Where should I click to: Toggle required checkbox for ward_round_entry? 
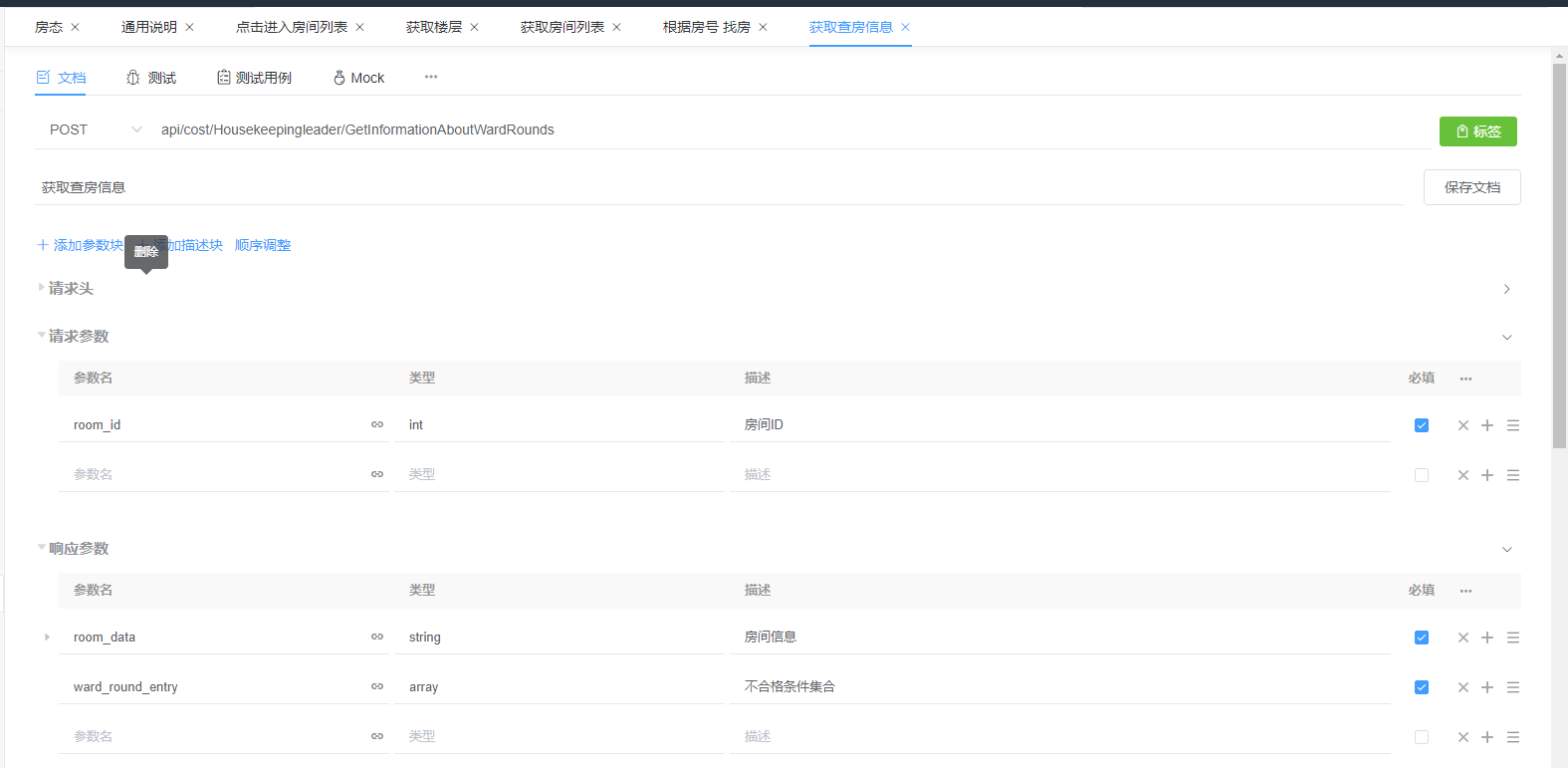(x=1421, y=687)
